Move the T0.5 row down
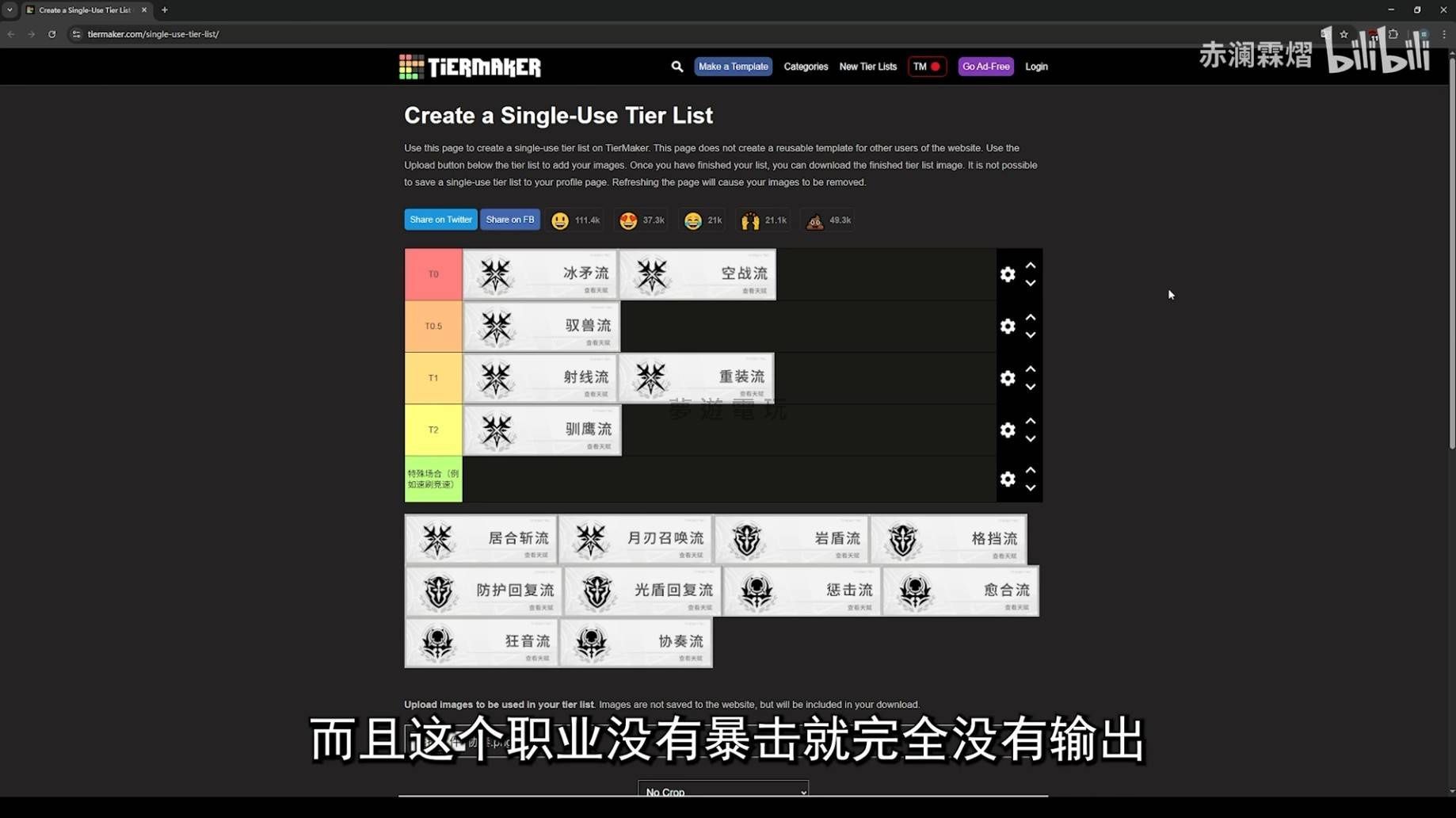 [1031, 335]
